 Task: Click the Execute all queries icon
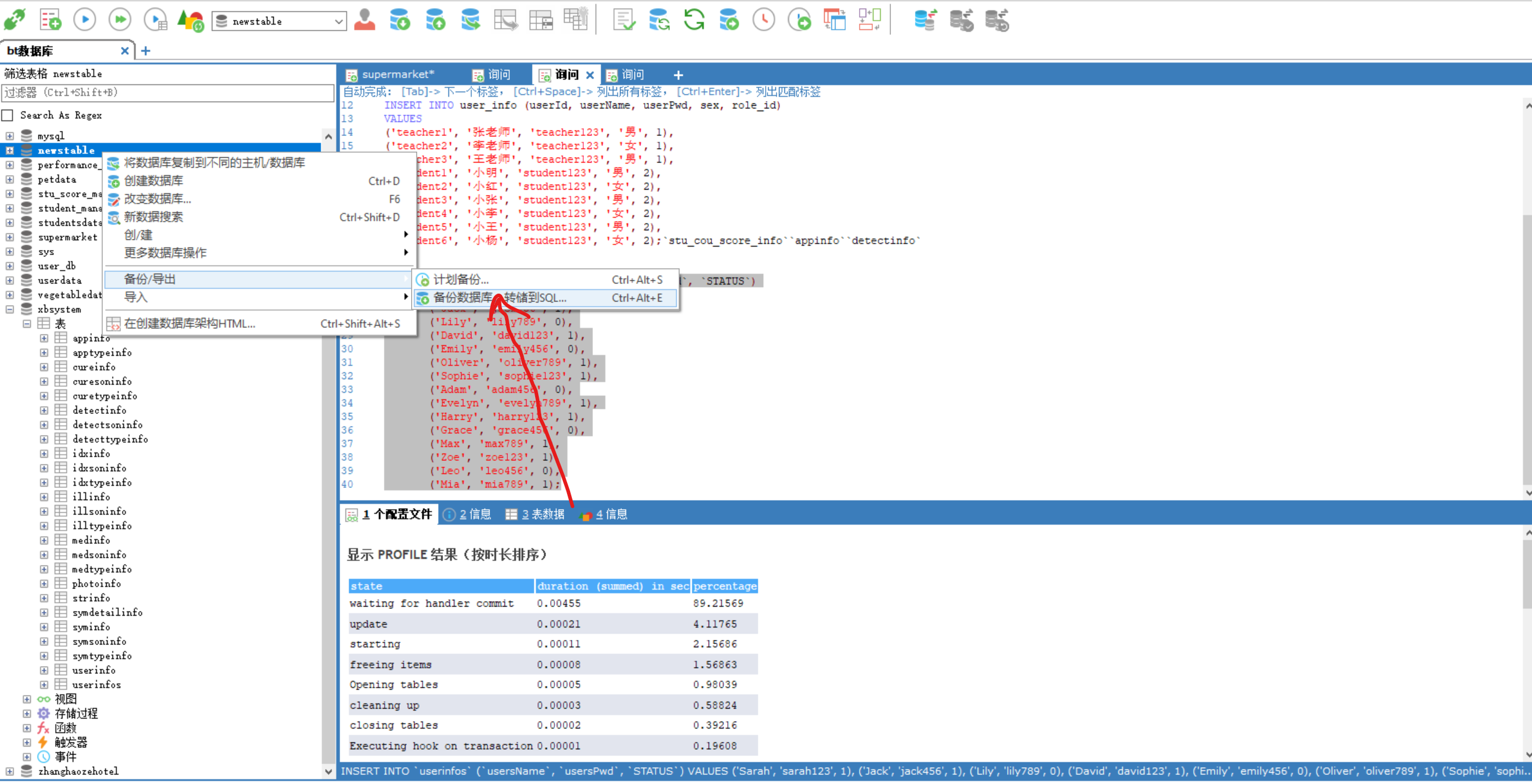tap(120, 20)
